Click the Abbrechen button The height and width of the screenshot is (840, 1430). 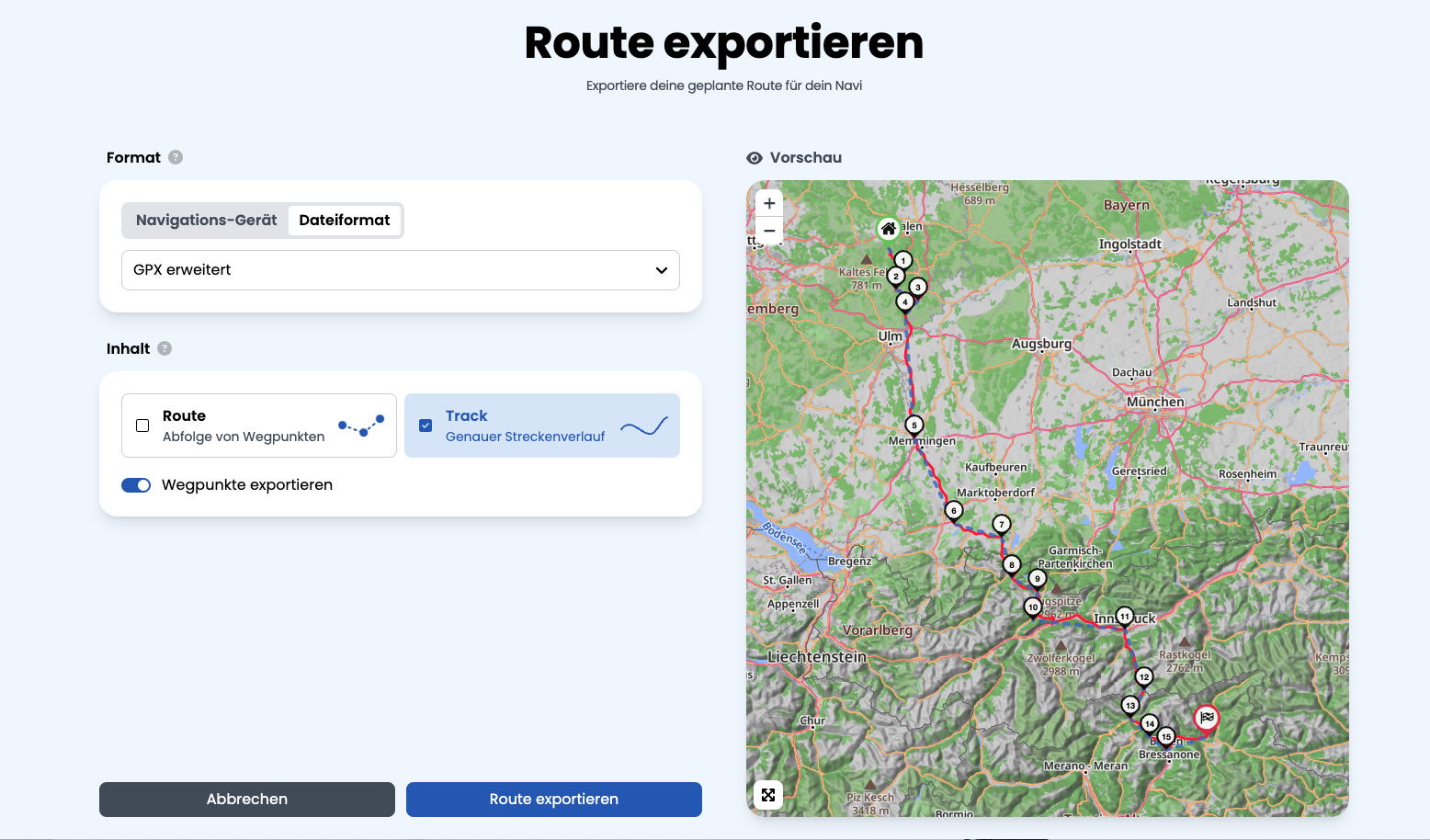247,800
